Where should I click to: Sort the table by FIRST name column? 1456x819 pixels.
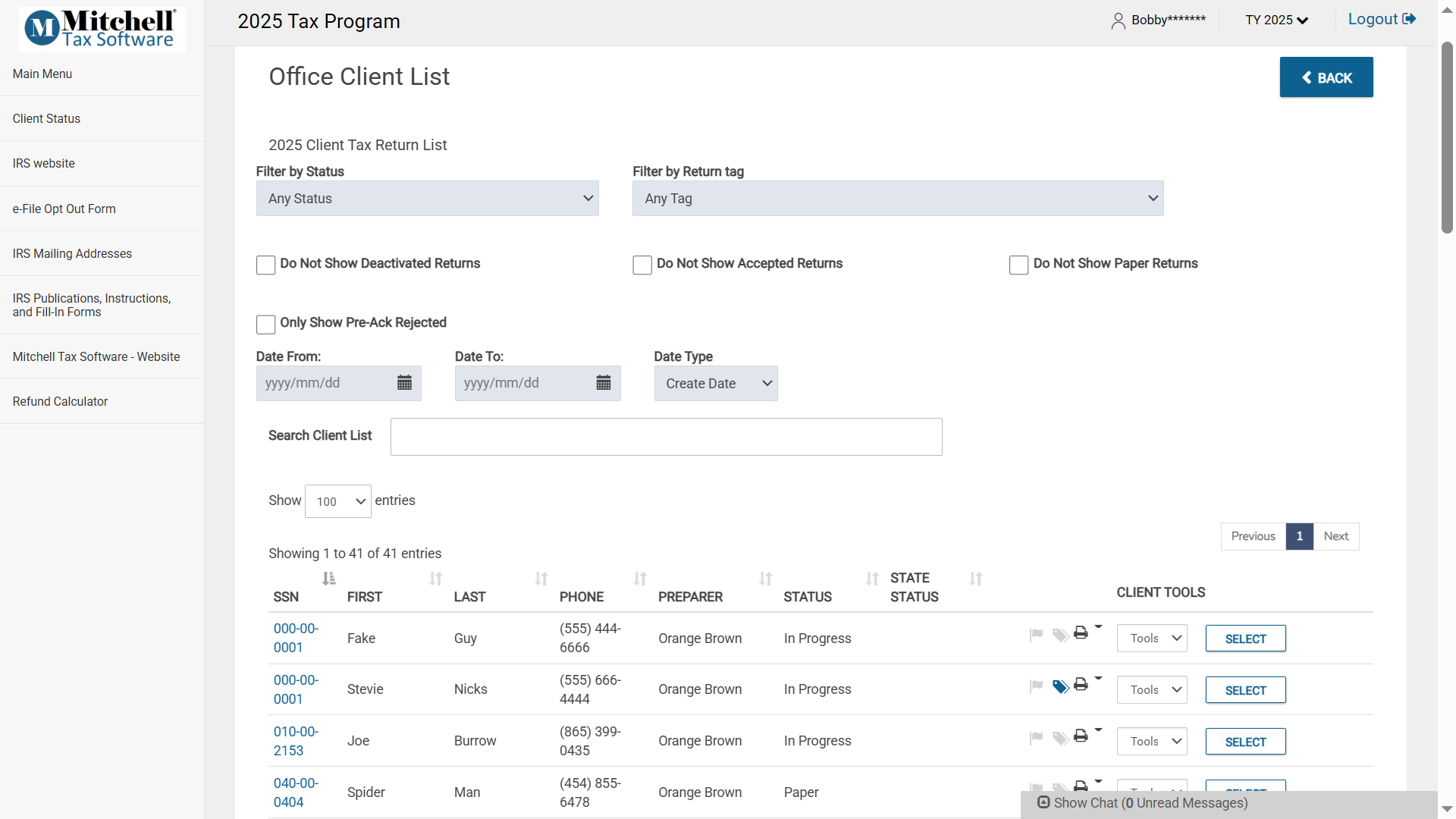click(435, 579)
